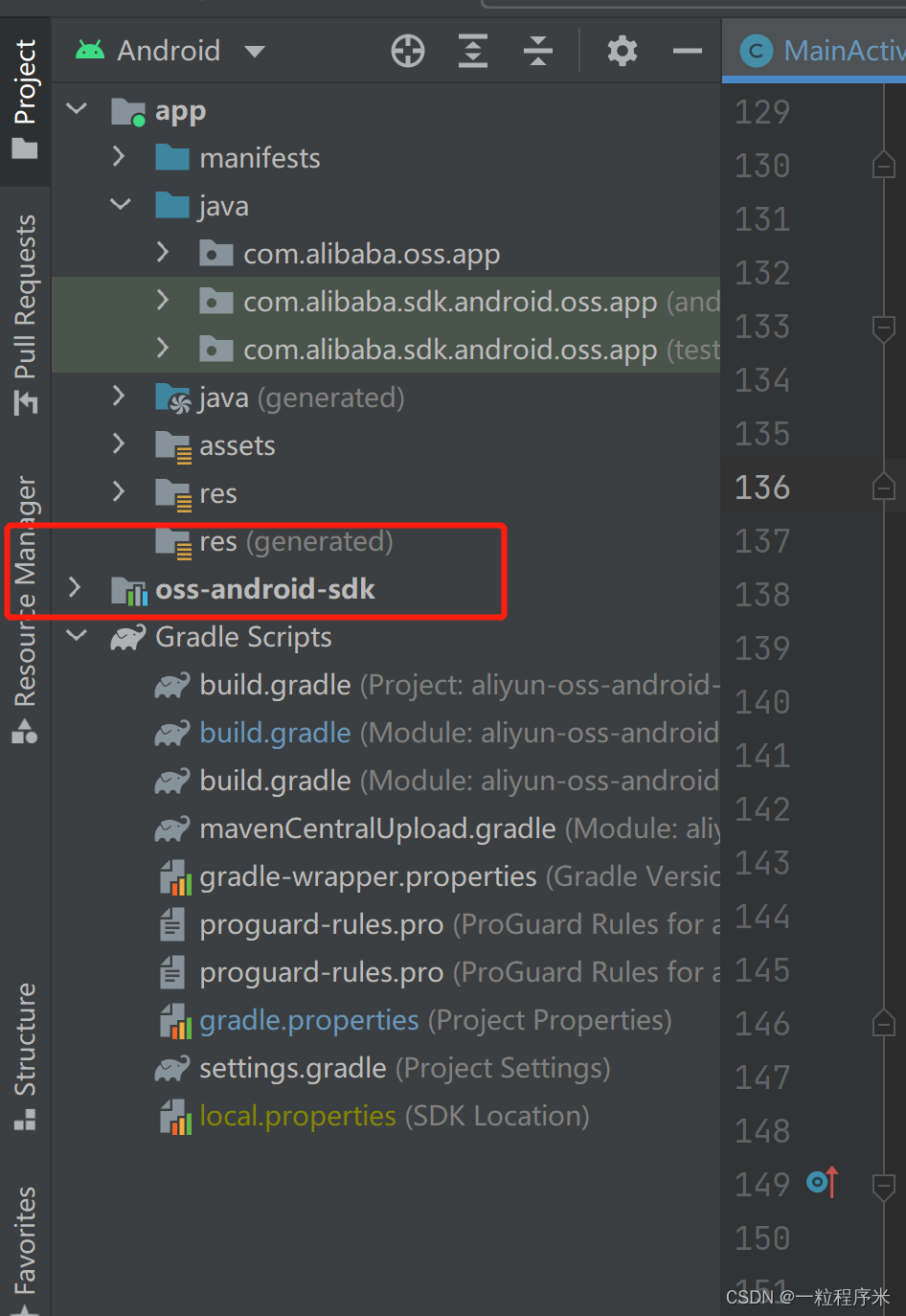Expand the com.alibaba.oss.app package

(x=163, y=252)
